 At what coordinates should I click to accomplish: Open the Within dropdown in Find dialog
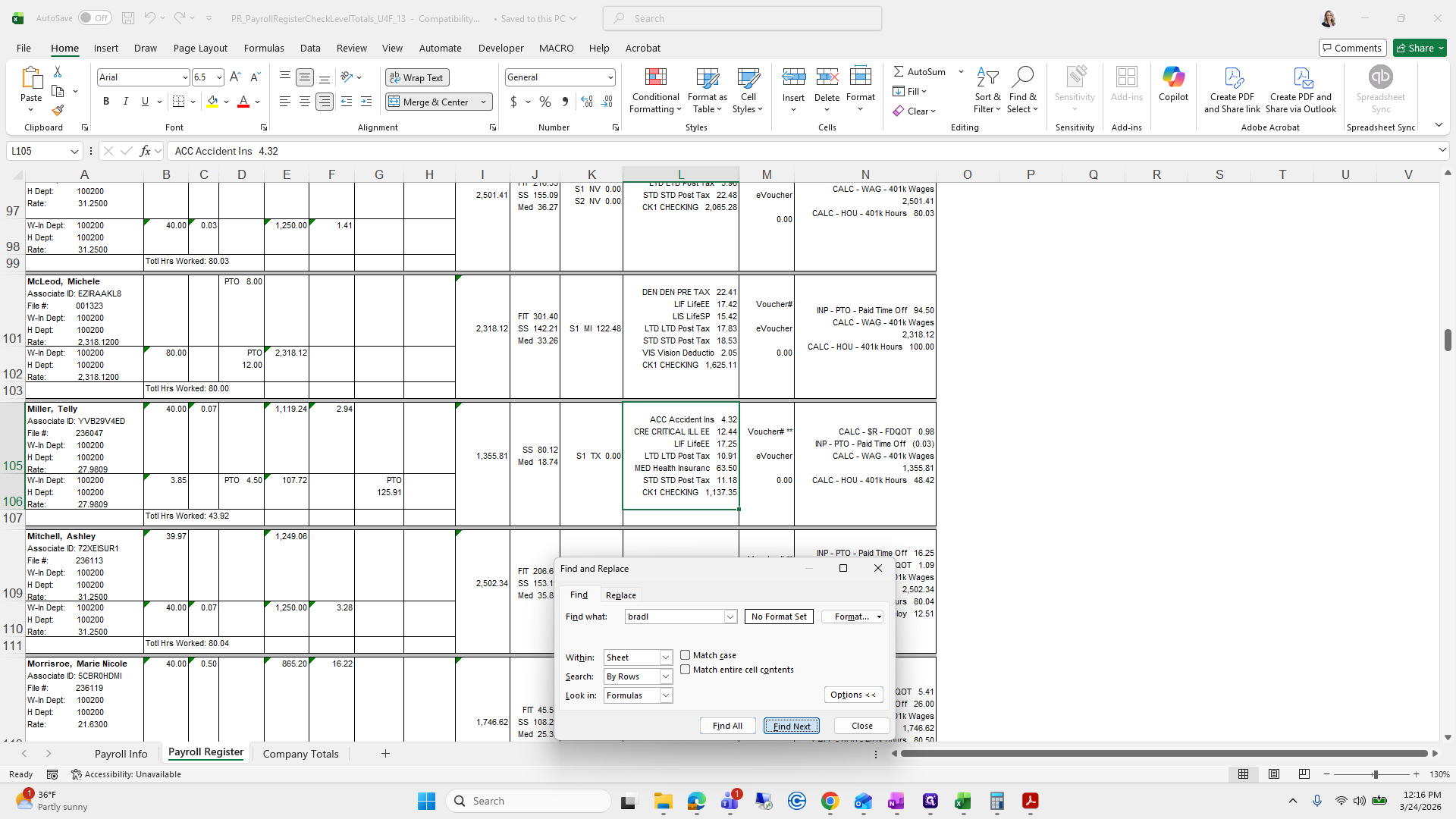point(665,657)
